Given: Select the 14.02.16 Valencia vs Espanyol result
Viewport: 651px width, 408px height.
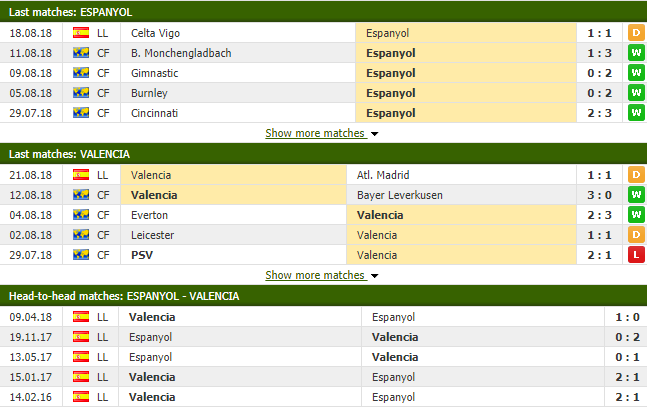Looking at the screenshot, I should (323, 397).
